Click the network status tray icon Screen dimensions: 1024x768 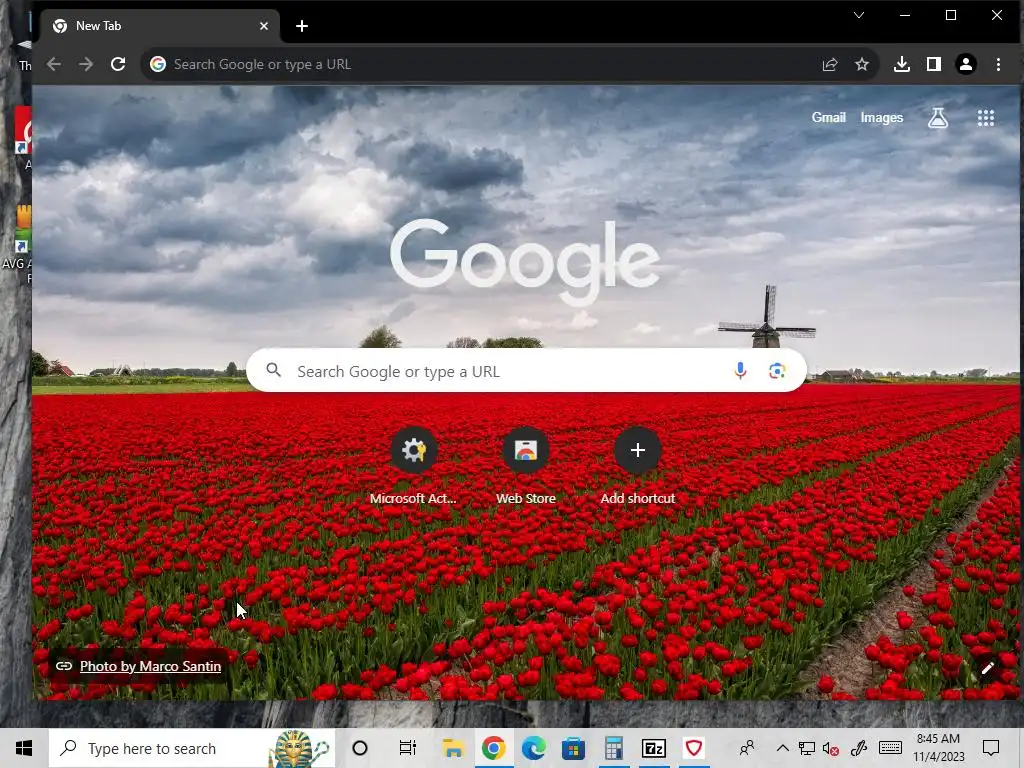click(807, 748)
